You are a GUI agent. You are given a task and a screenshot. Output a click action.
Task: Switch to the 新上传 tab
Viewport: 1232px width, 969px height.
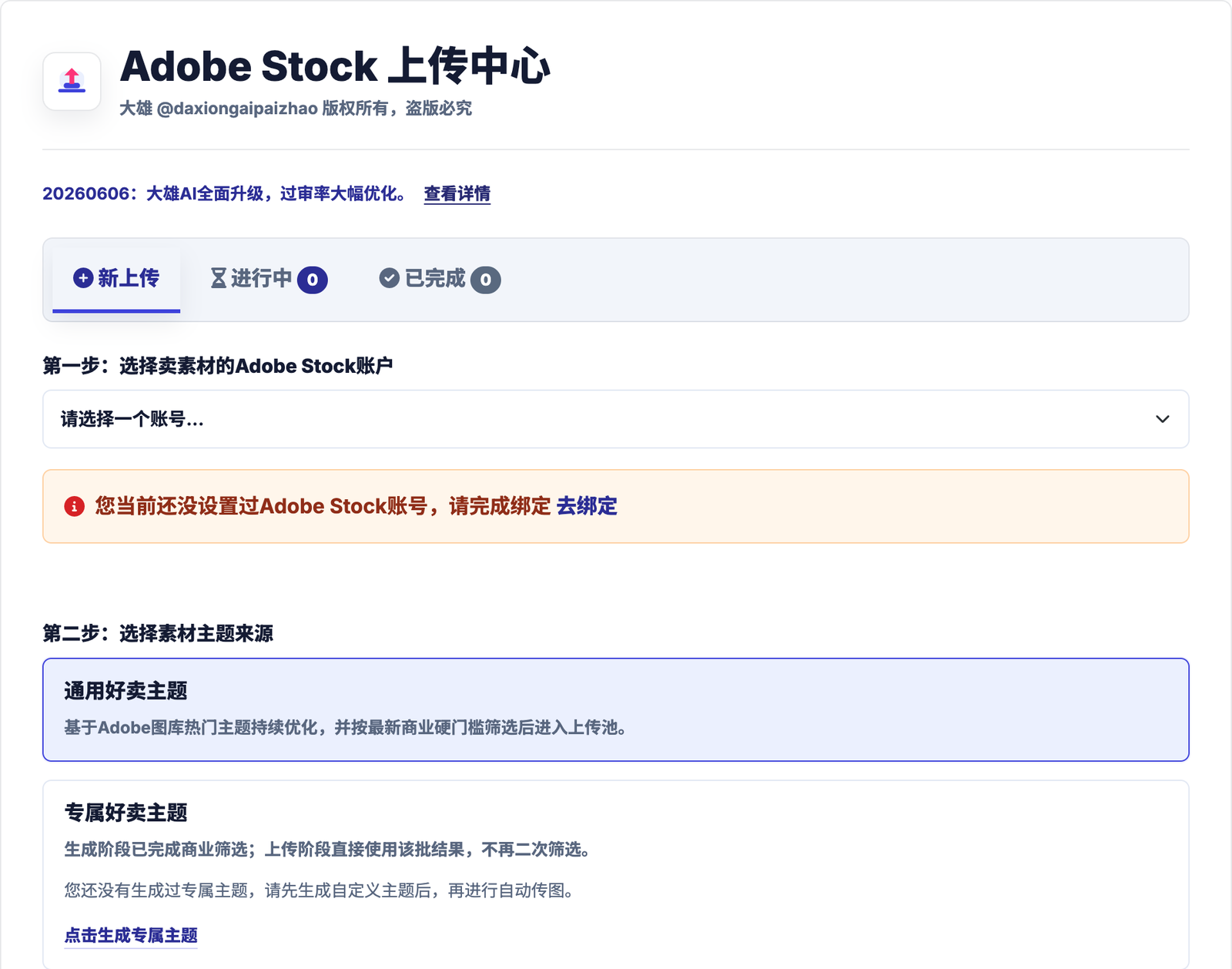click(116, 280)
